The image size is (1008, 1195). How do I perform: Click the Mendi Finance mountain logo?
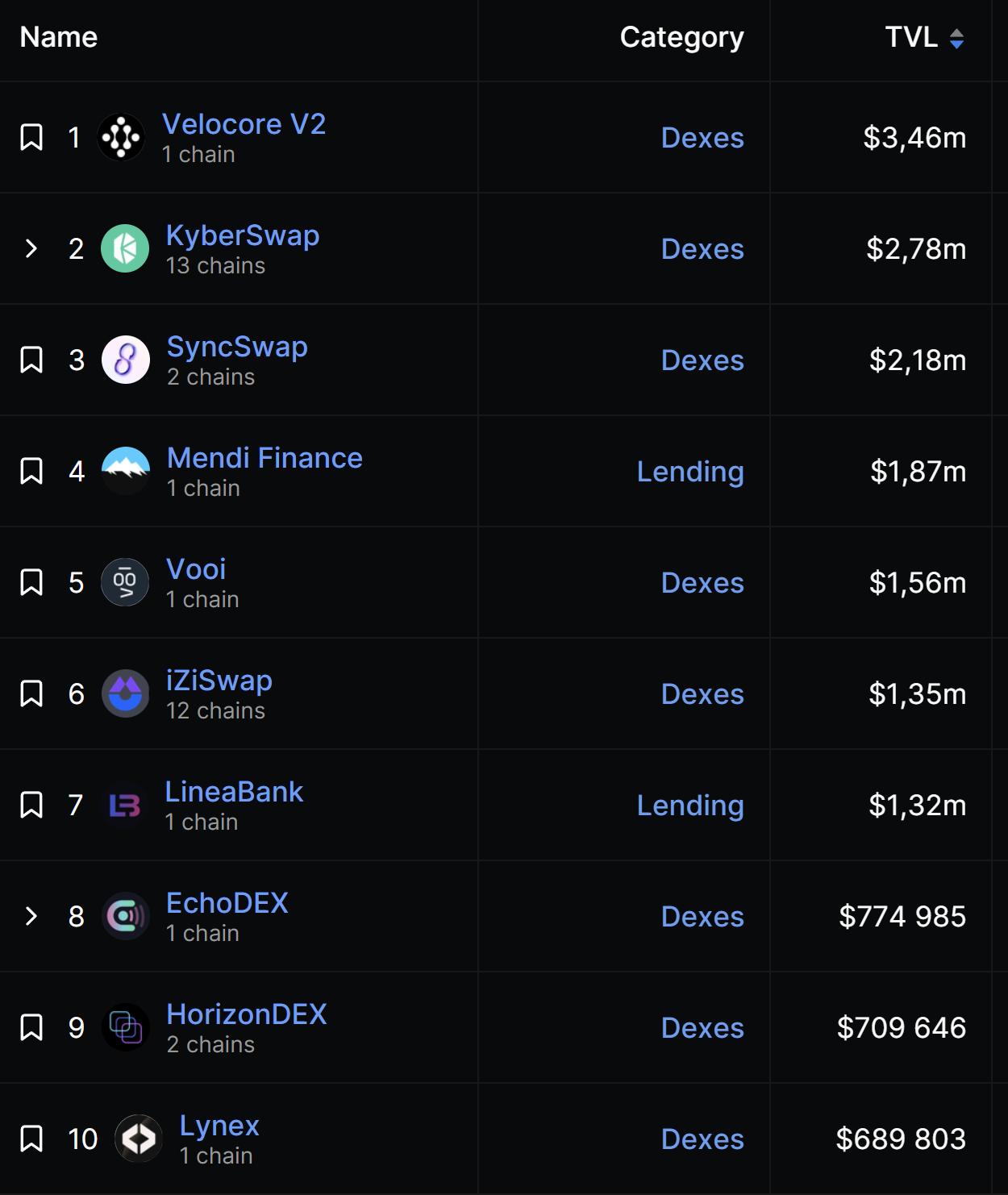pyautogui.click(x=126, y=471)
